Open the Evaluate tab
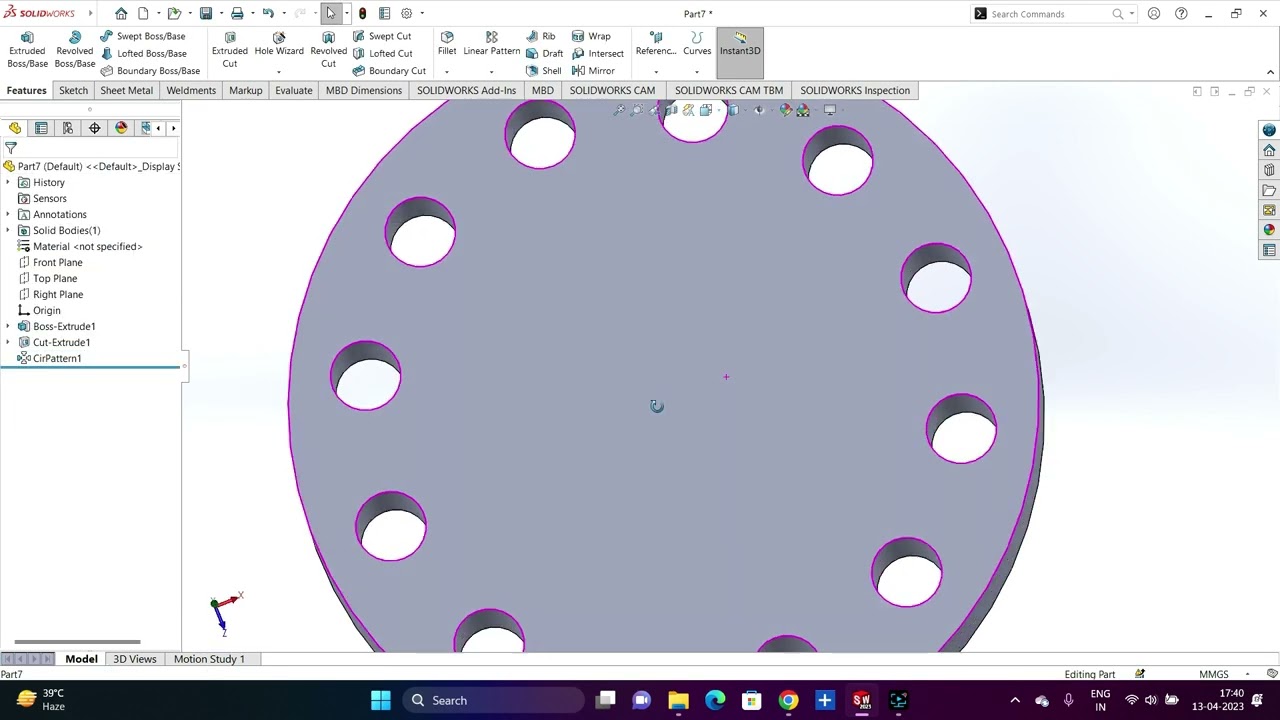 pos(293,90)
